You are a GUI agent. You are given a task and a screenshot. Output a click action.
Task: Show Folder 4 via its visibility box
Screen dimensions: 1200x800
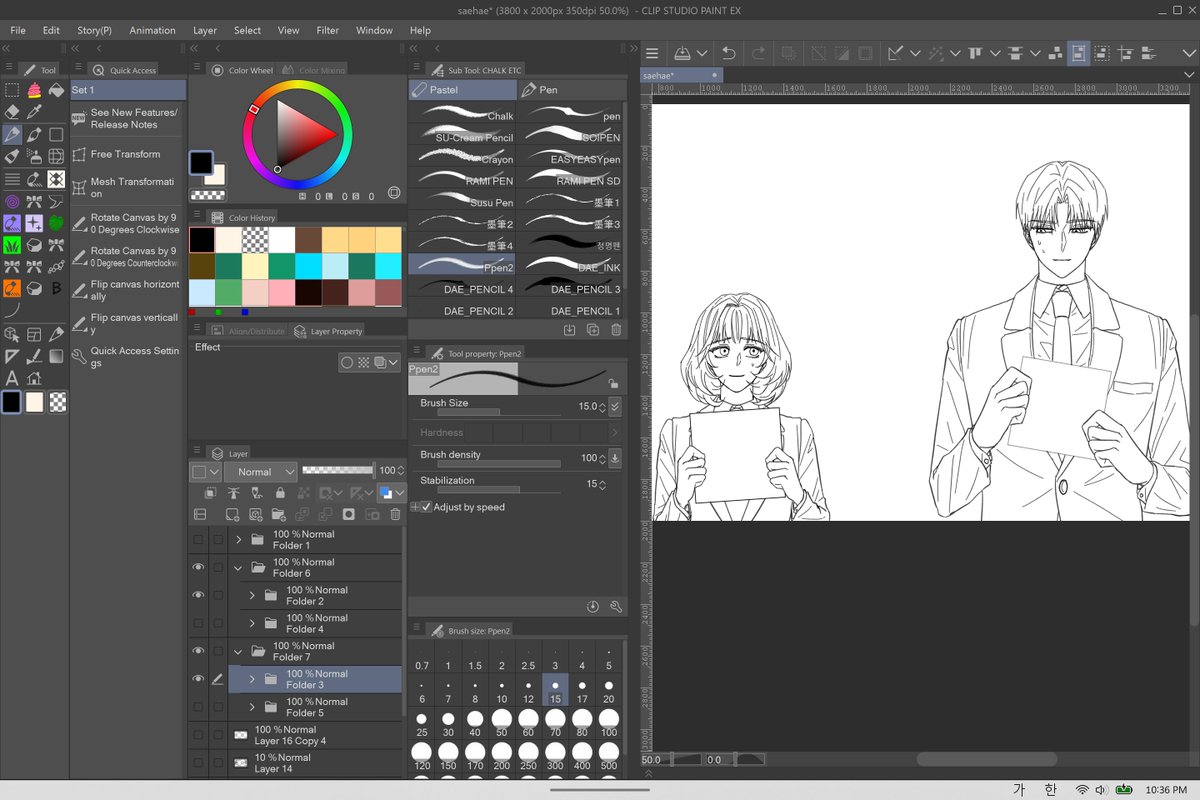pos(198,623)
